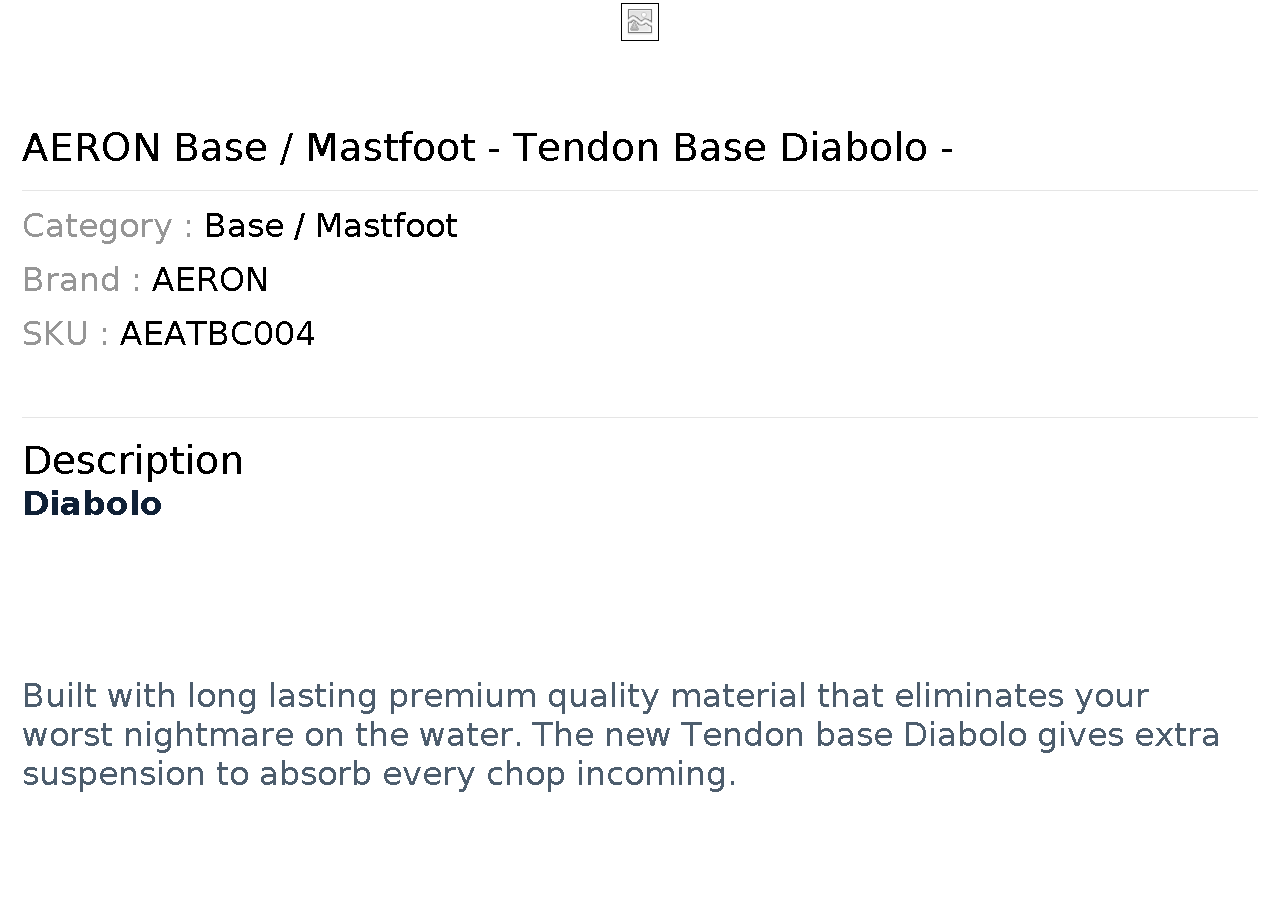Click 'AERON' at start of title
Image resolution: width=1280 pixels, height=899 pixels.
pos(91,148)
